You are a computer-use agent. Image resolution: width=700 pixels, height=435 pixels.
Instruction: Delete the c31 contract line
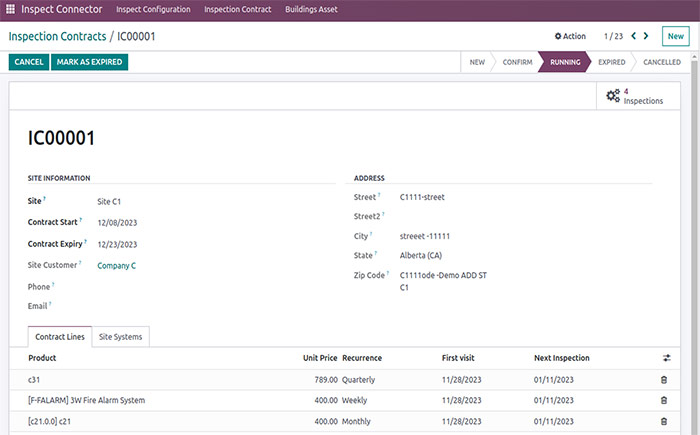[x=664, y=380]
